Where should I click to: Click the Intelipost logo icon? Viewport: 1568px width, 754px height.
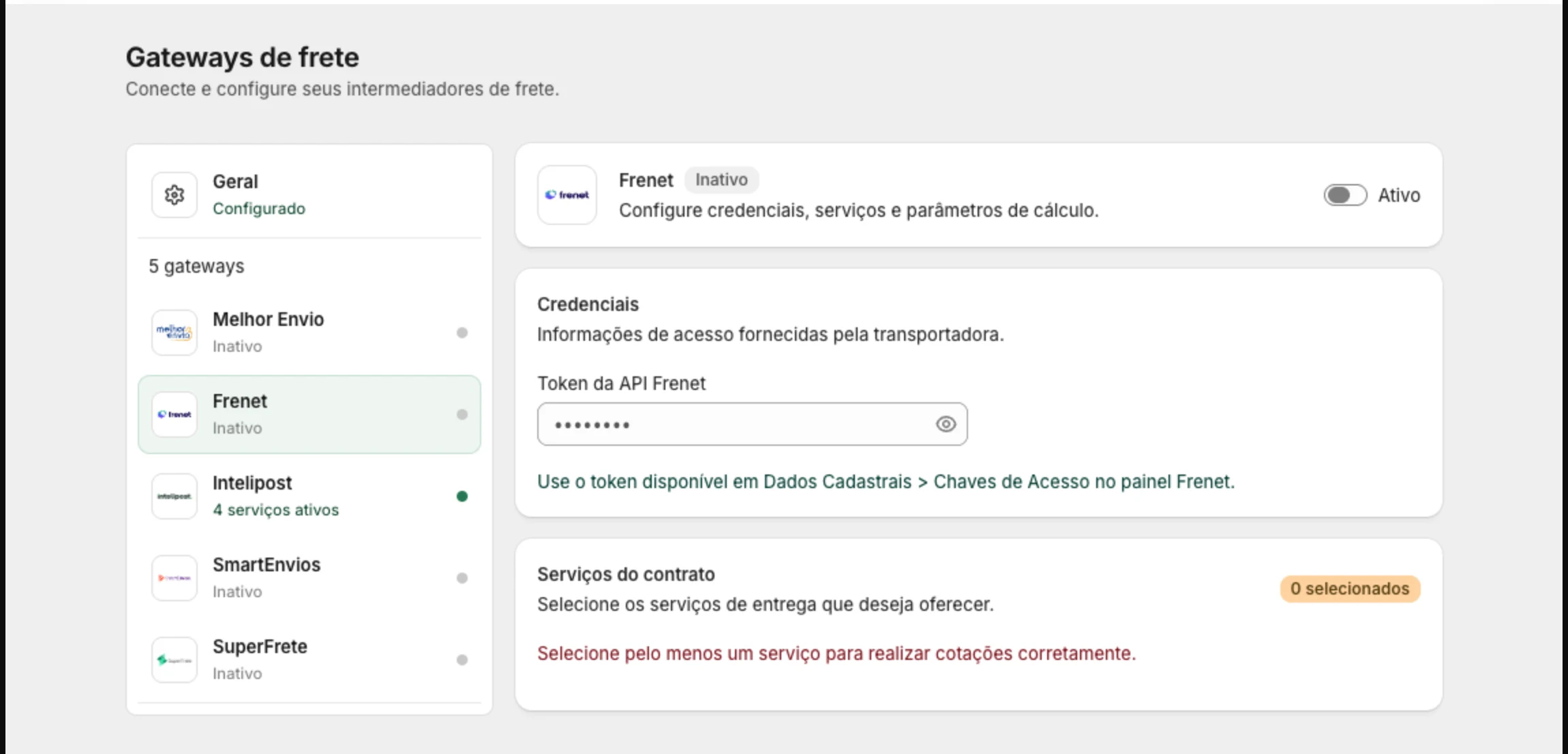[x=175, y=496]
